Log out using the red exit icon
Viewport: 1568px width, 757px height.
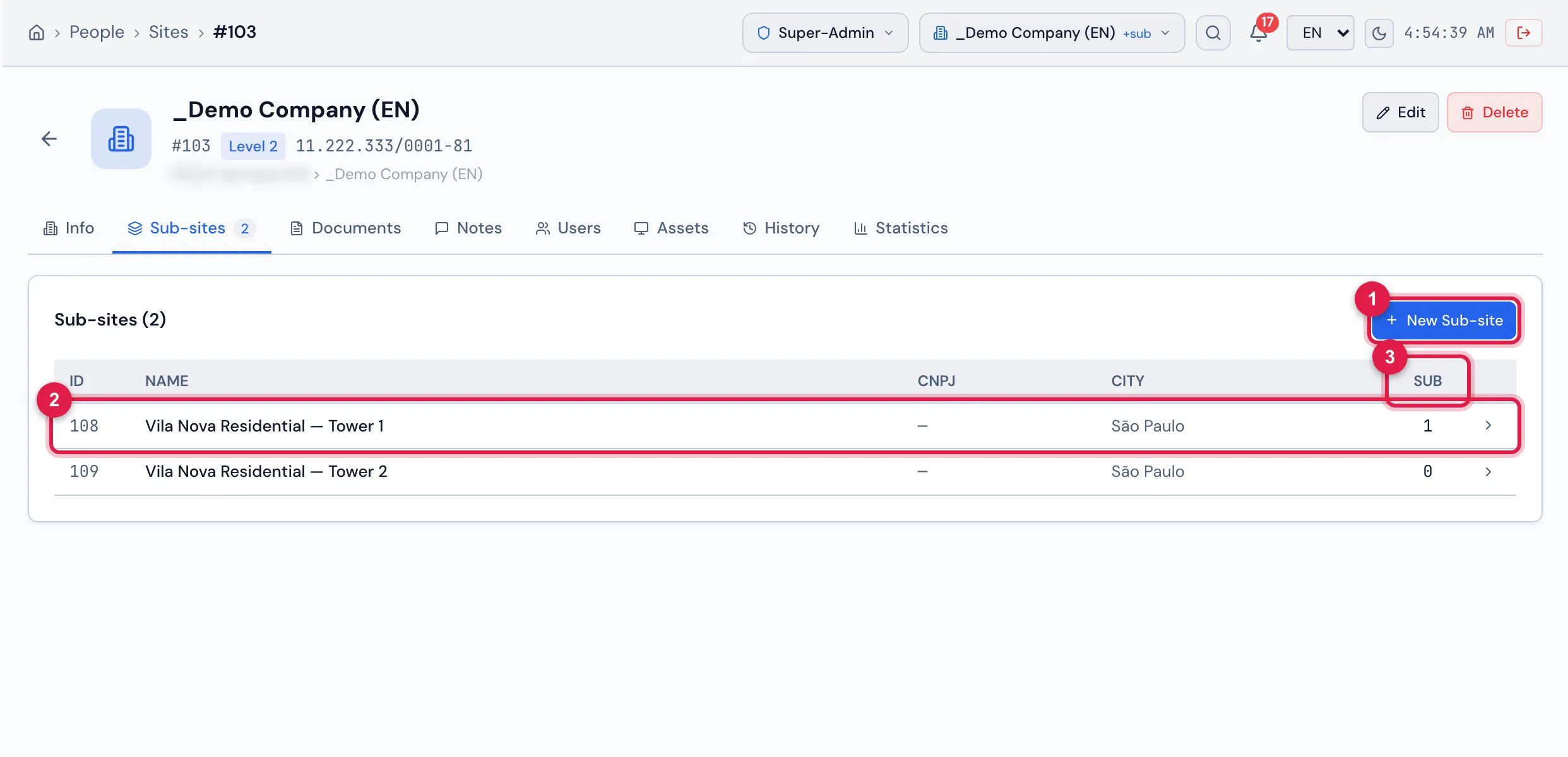point(1523,33)
